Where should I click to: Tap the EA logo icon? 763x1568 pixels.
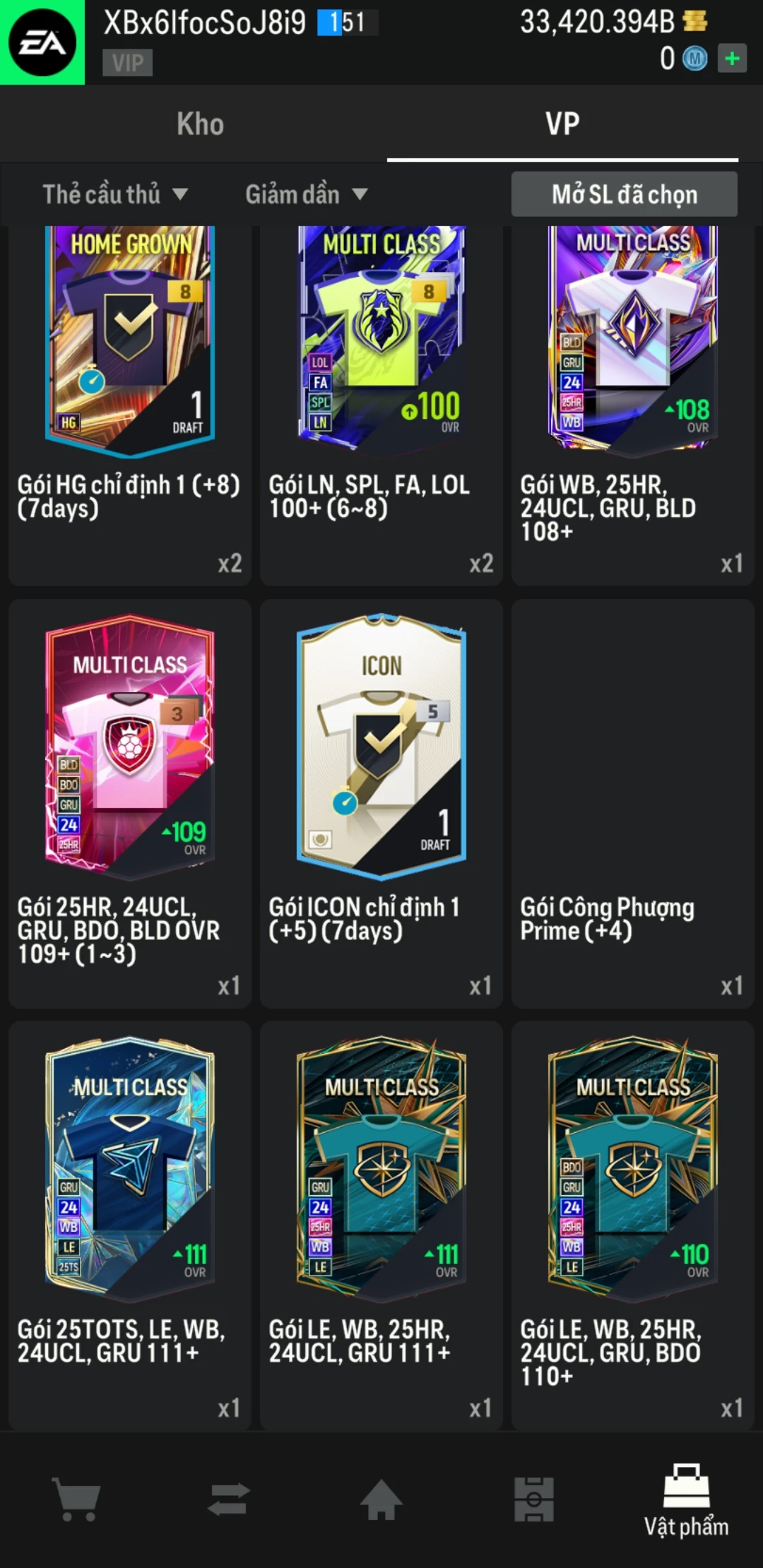42,42
